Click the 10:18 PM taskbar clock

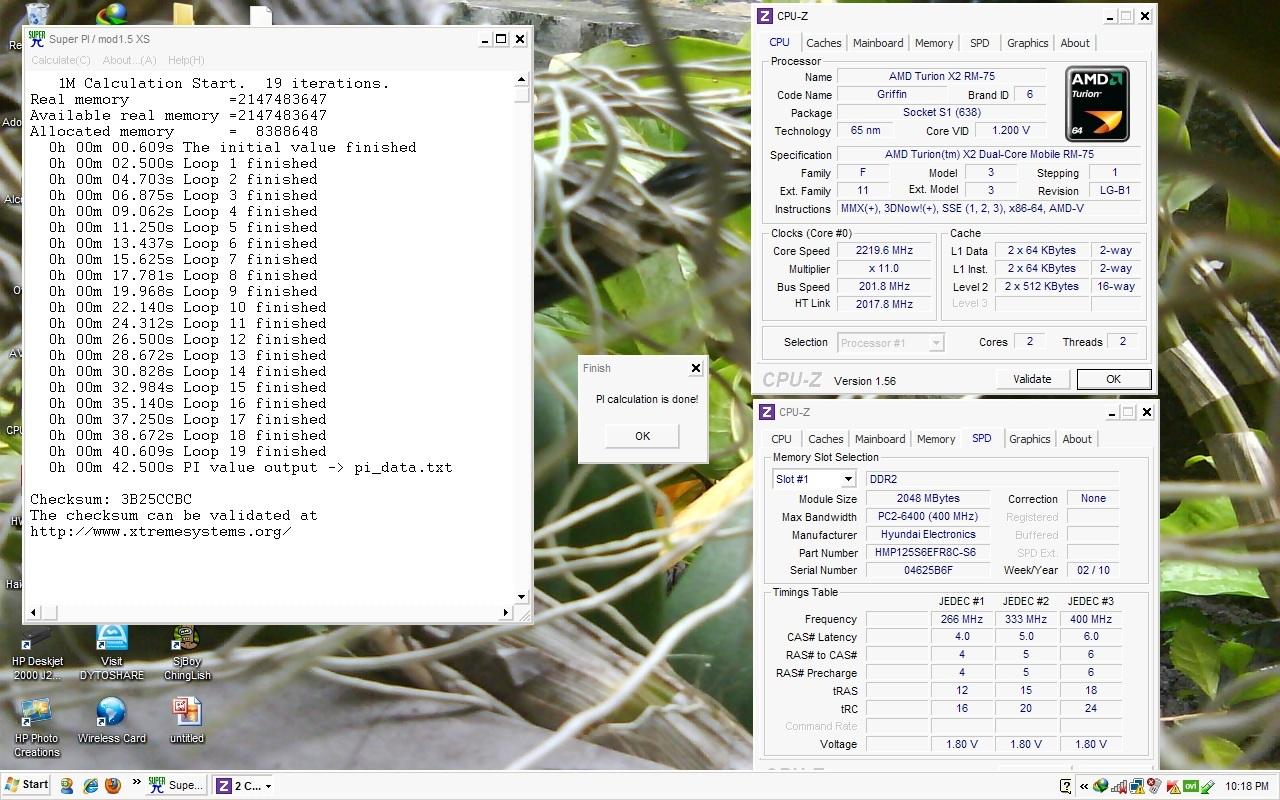point(1246,786)
